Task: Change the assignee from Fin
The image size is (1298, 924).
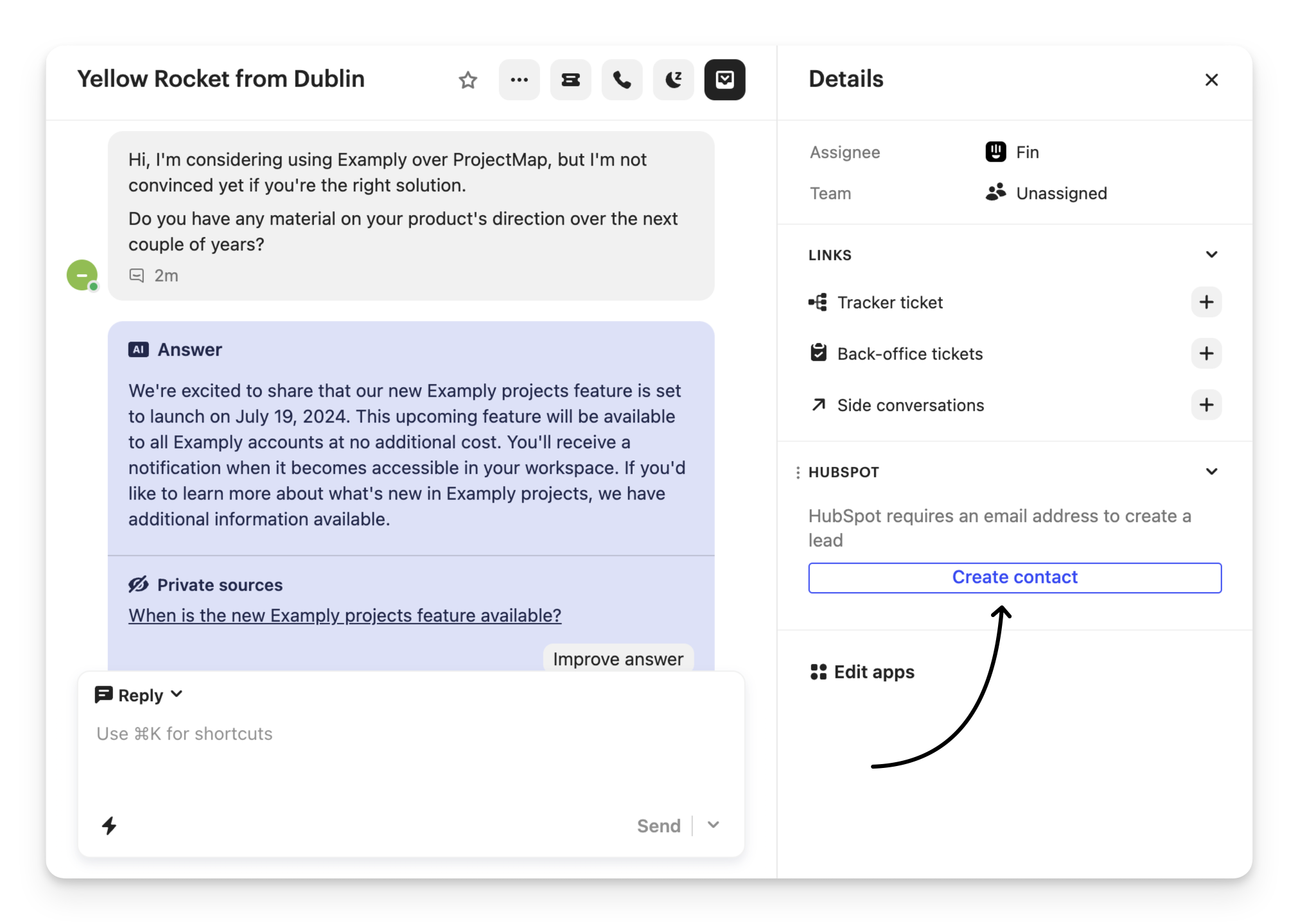Action: (1026, 153)
